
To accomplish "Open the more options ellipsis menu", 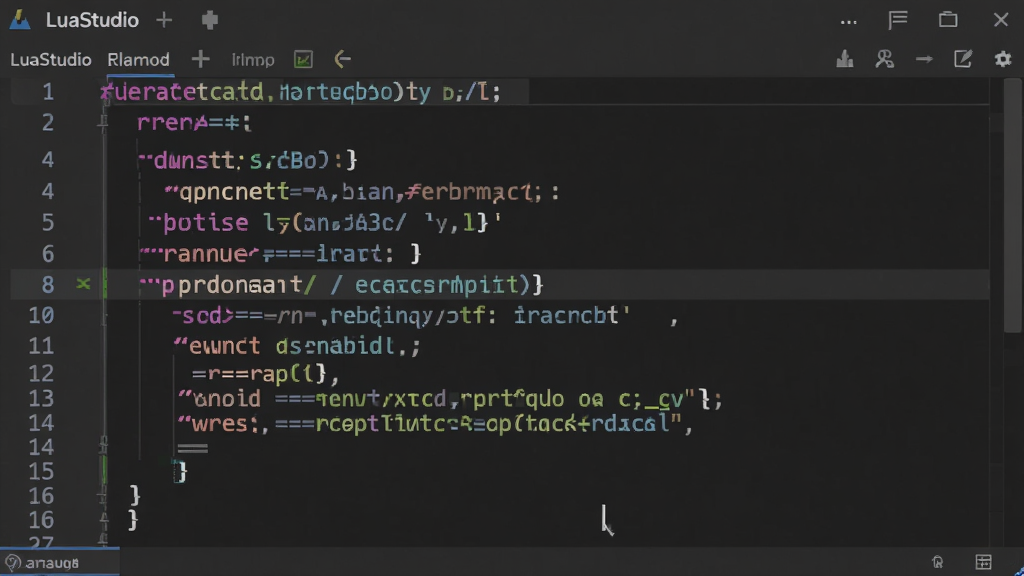I will tap(848, 22).
